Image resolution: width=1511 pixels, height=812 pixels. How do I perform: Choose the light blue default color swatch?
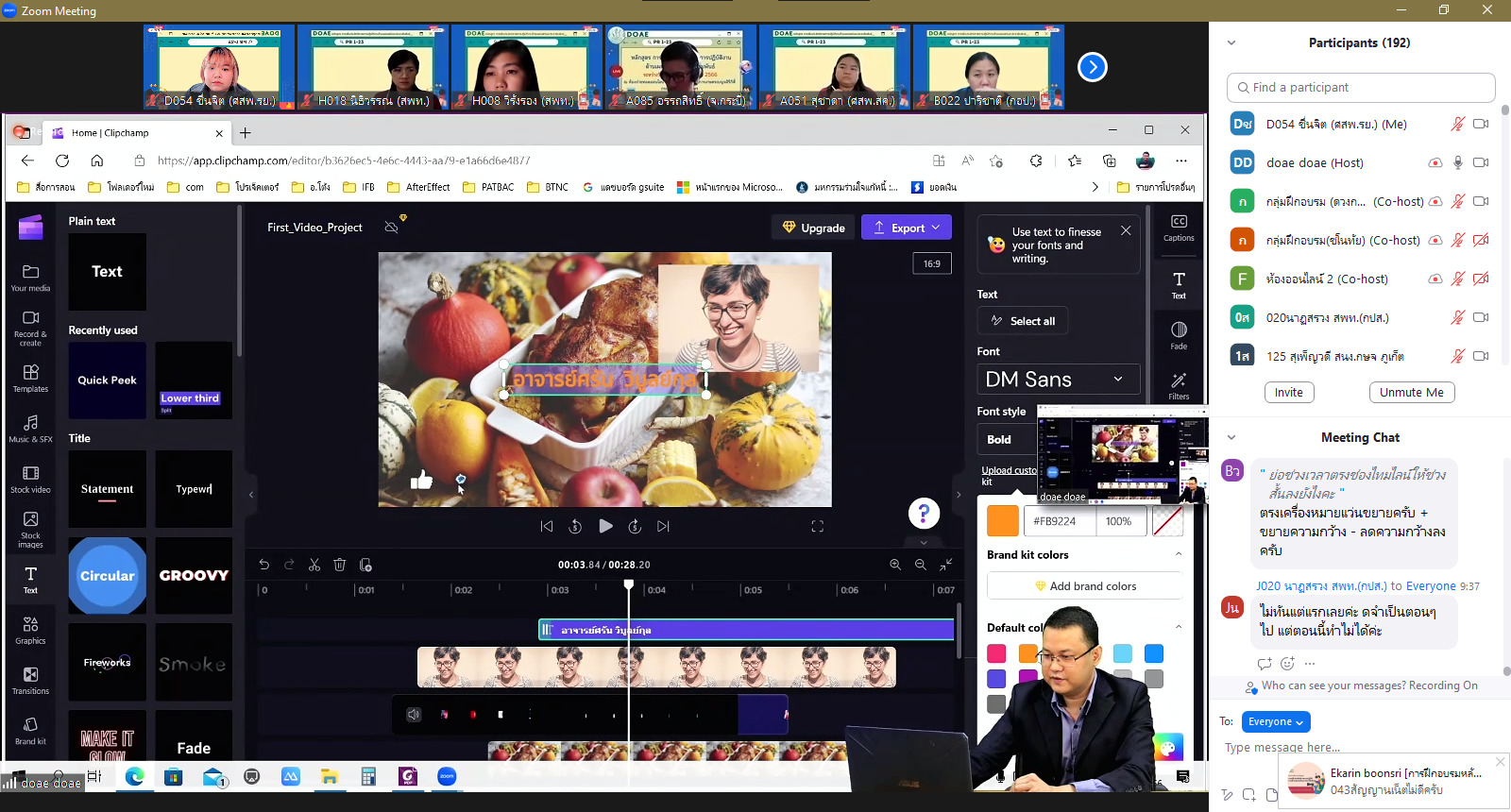click(1122, 653)
